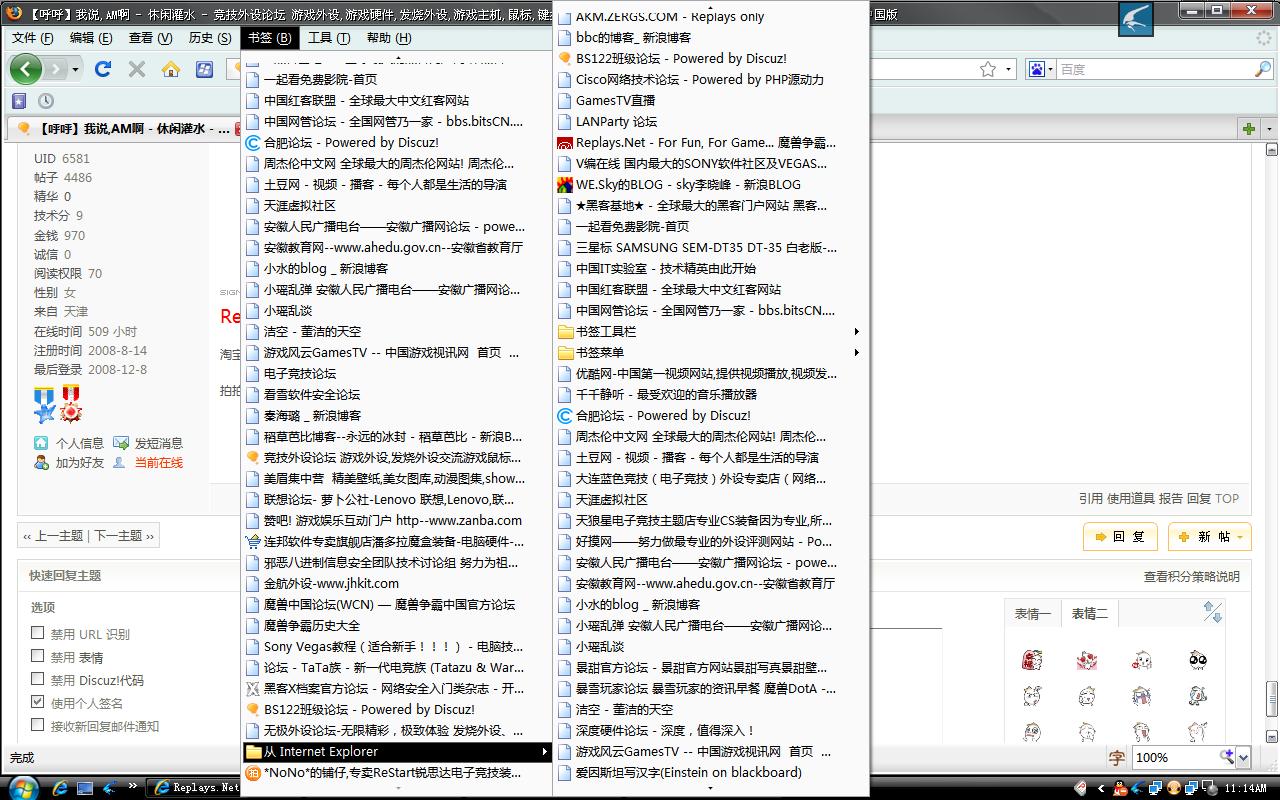The image size is (1280, 800).
Task: Open the 个人信息 profile link
Action: pyautogui.click(x=79, y=443)
